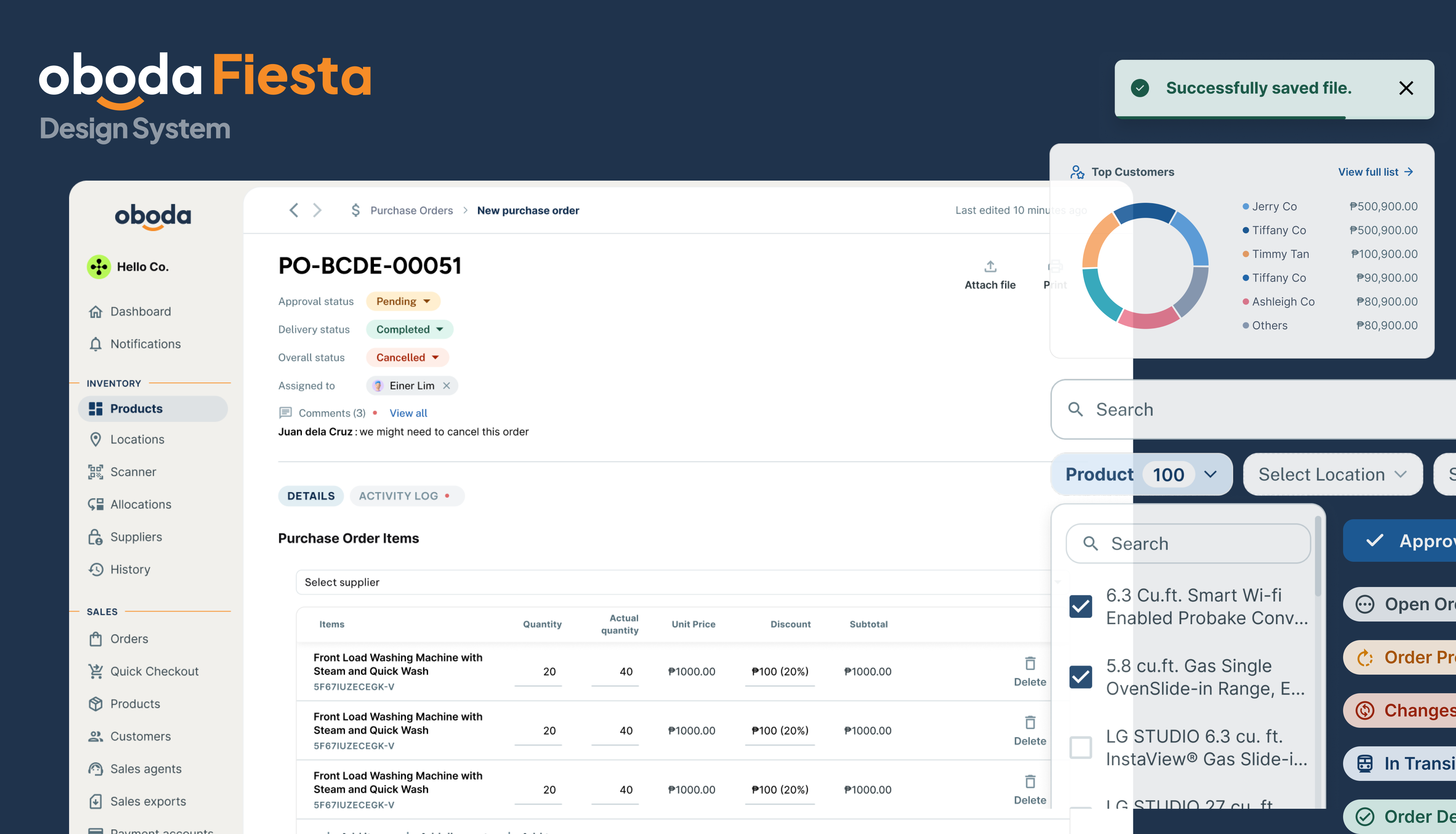Image resolution: width=1456 pixels, height=834 pixels.
Task: Click the green Order Delivered chip
Action: coord(1399,816)
